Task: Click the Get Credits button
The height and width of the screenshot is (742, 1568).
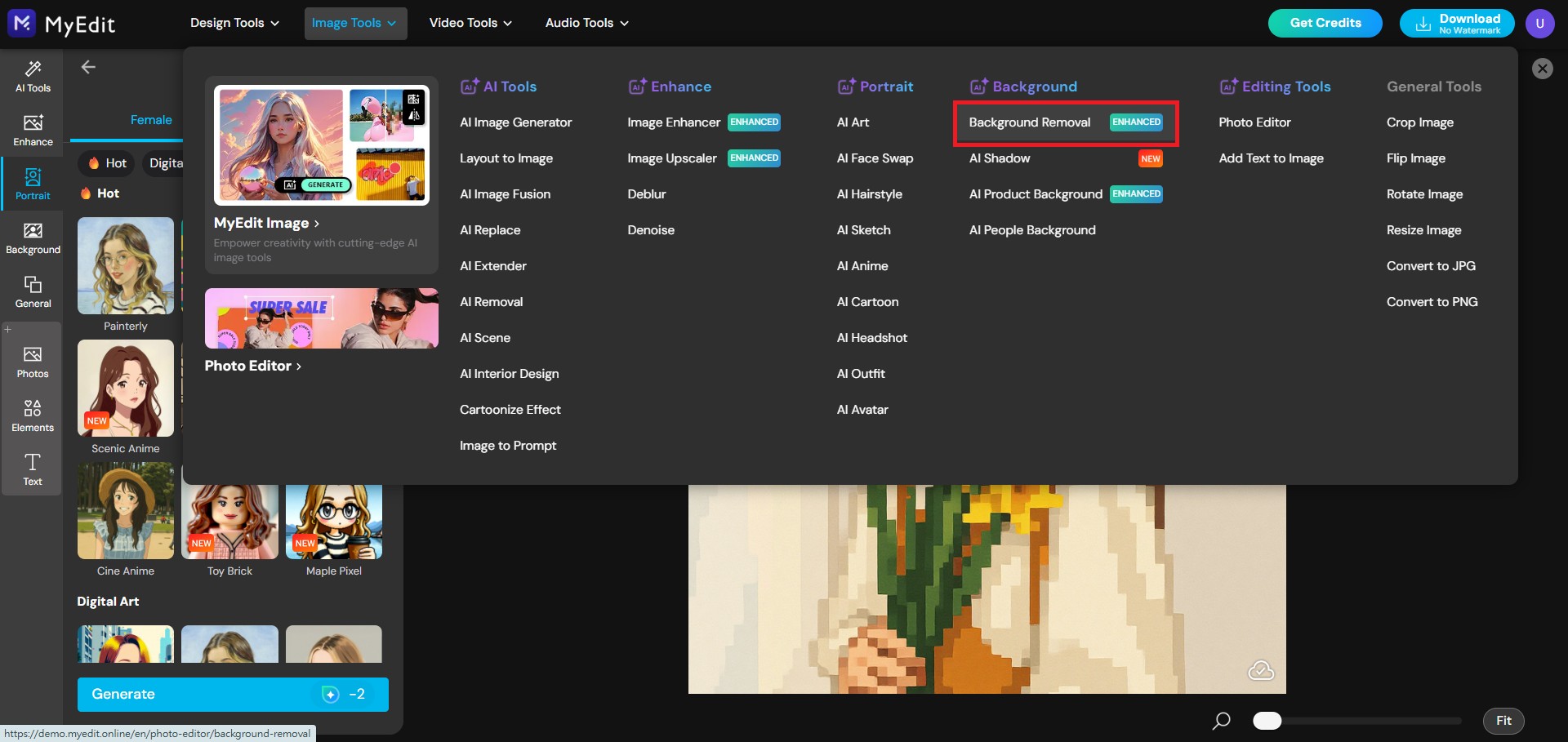Action: tap(1325, 23)
